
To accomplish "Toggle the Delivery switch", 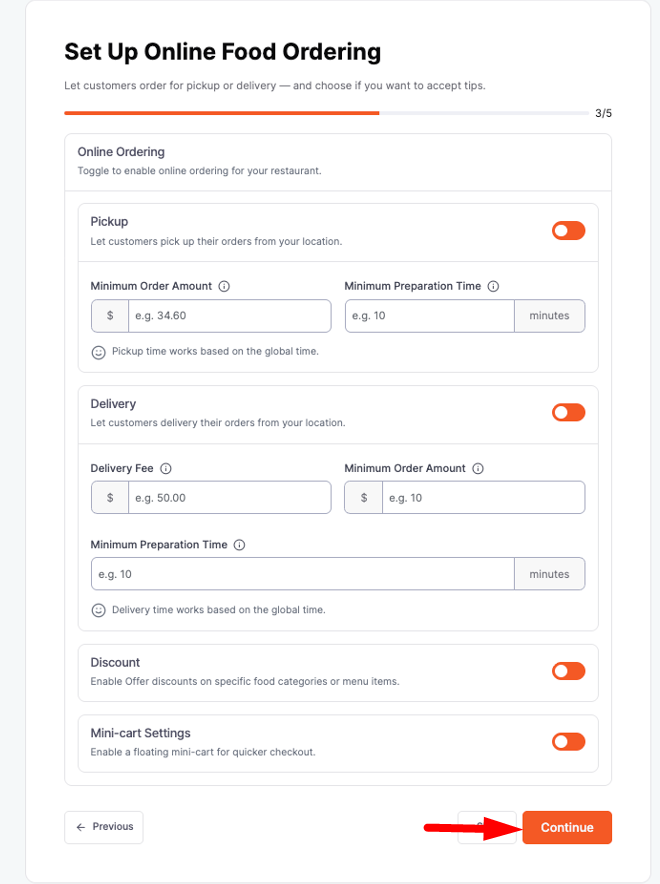I will coord(568,412).
